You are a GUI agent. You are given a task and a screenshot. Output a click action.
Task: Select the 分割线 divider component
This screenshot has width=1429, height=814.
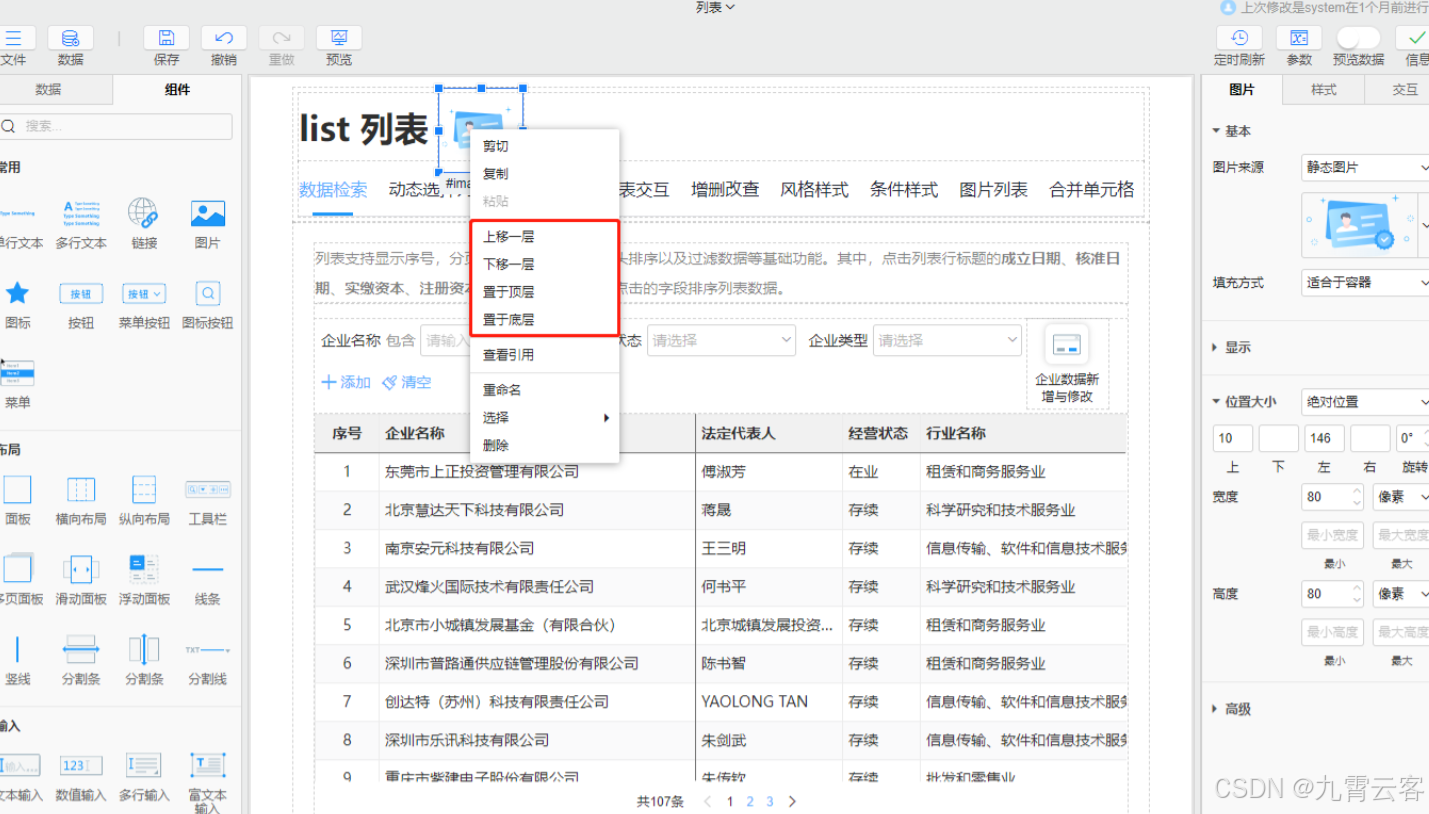(x=207, y=660)
